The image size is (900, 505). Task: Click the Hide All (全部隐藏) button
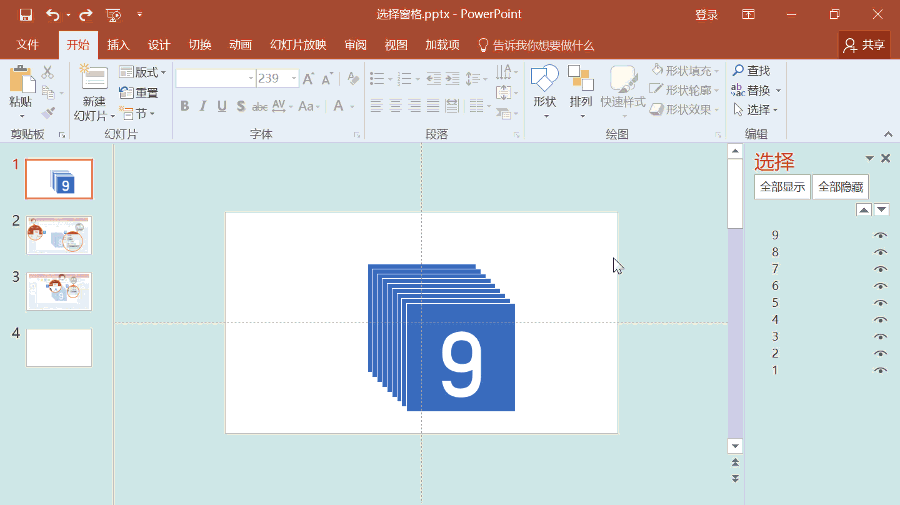[x=840, y=187]
